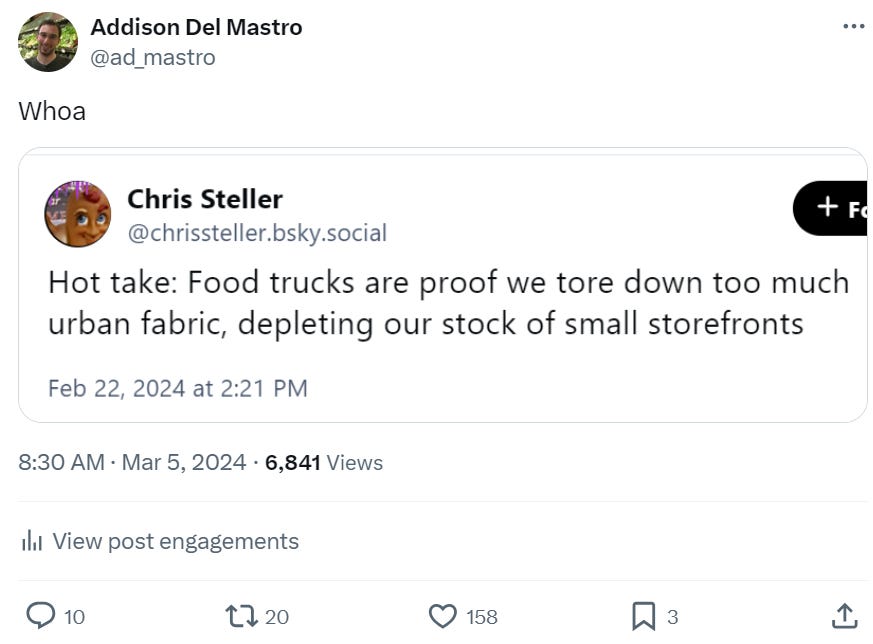Click the 158 likes count
Viewport: 873px width, 644px height.
click(x=482, y=617)
